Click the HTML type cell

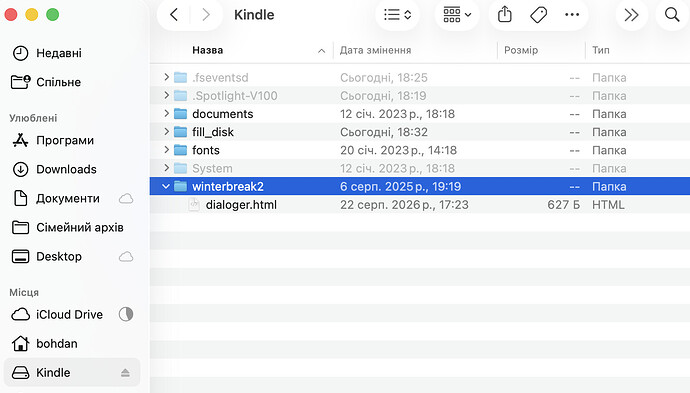point(608,205)
